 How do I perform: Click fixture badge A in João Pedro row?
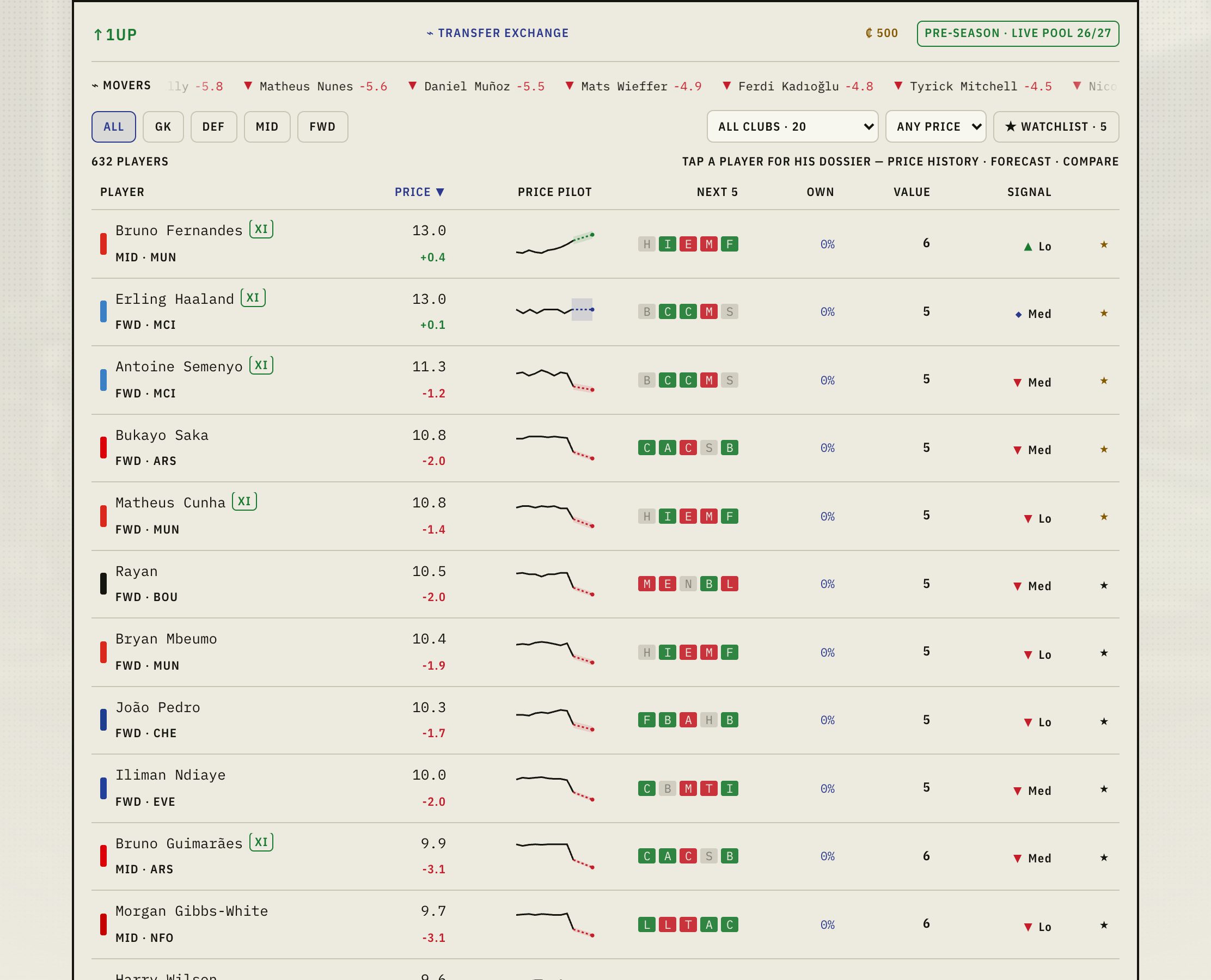coord(688,720)
